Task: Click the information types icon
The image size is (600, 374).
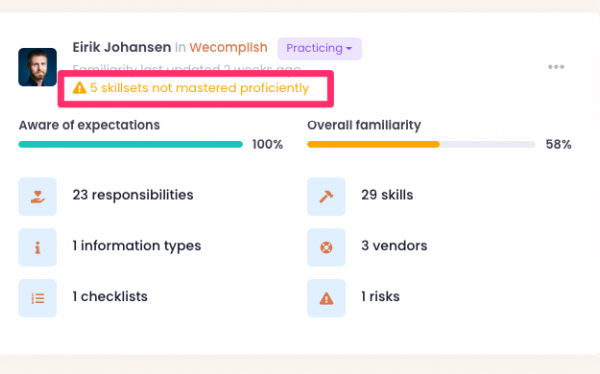Action: [x=38, y=247]
